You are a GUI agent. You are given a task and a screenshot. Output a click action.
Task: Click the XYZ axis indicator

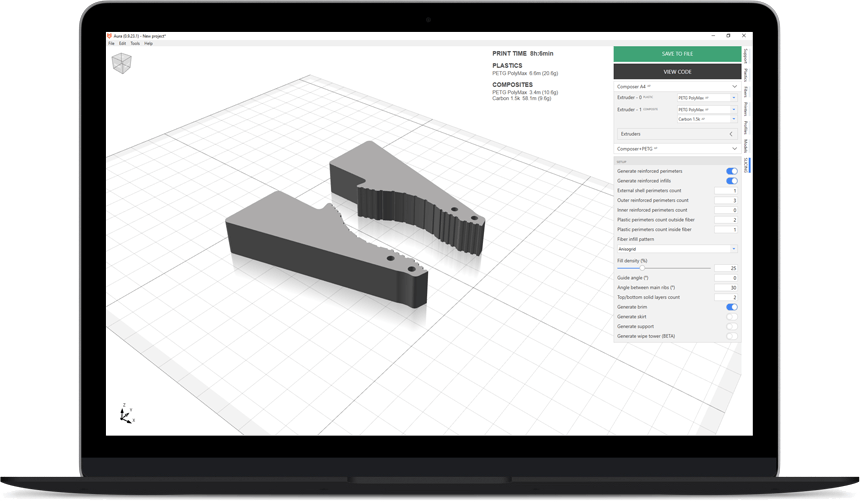tap(127, 414)
